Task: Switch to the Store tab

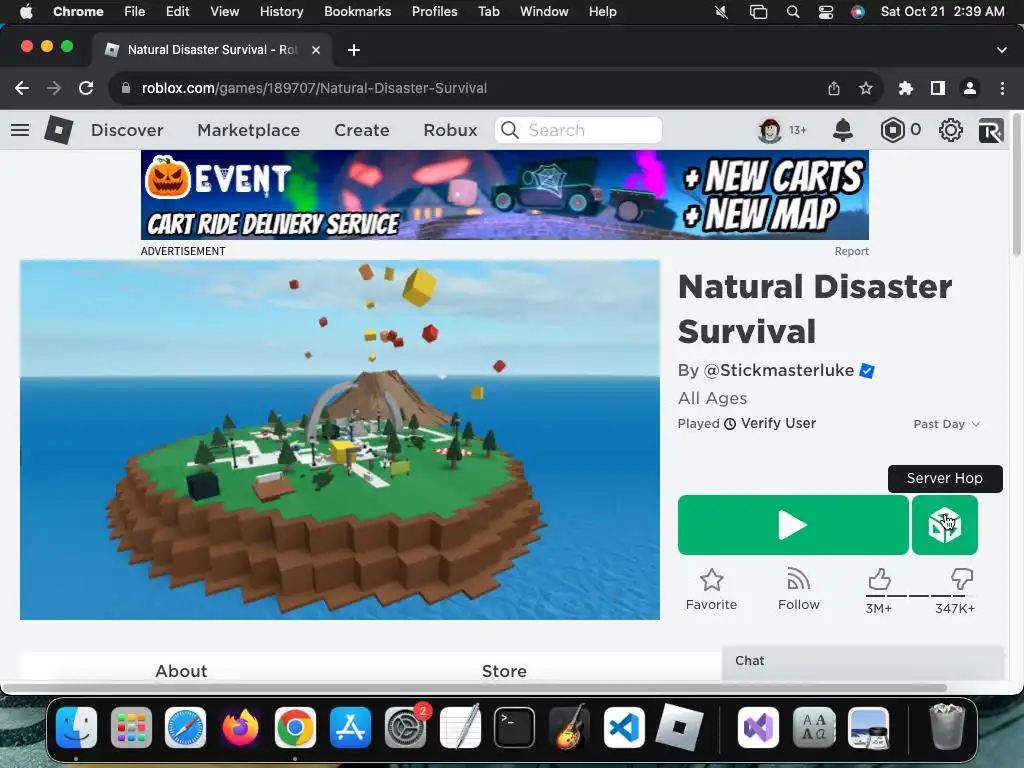Action: [x=504, y=671]
